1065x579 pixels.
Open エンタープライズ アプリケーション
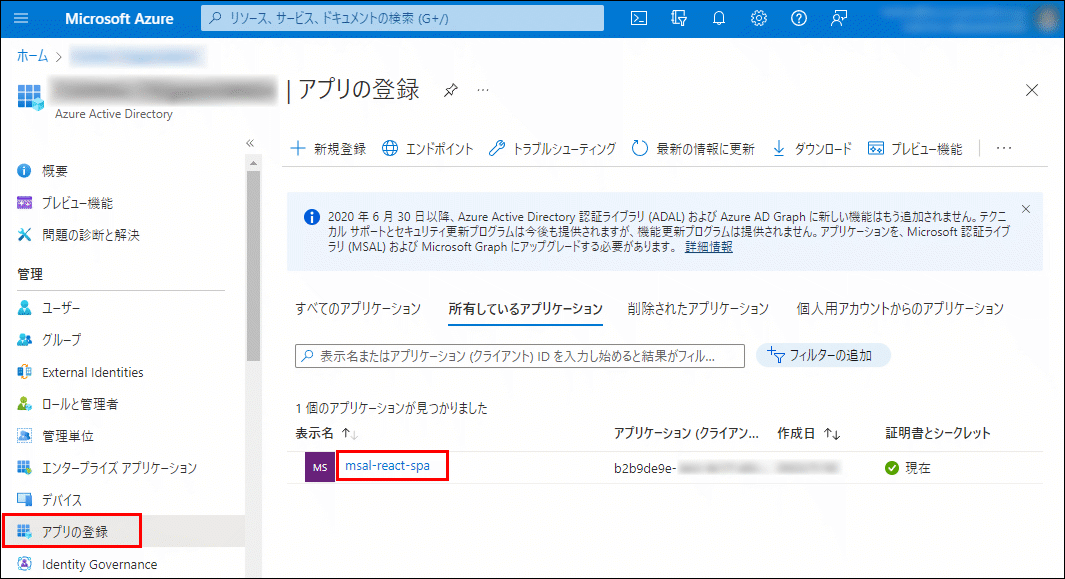pos(122,468)
